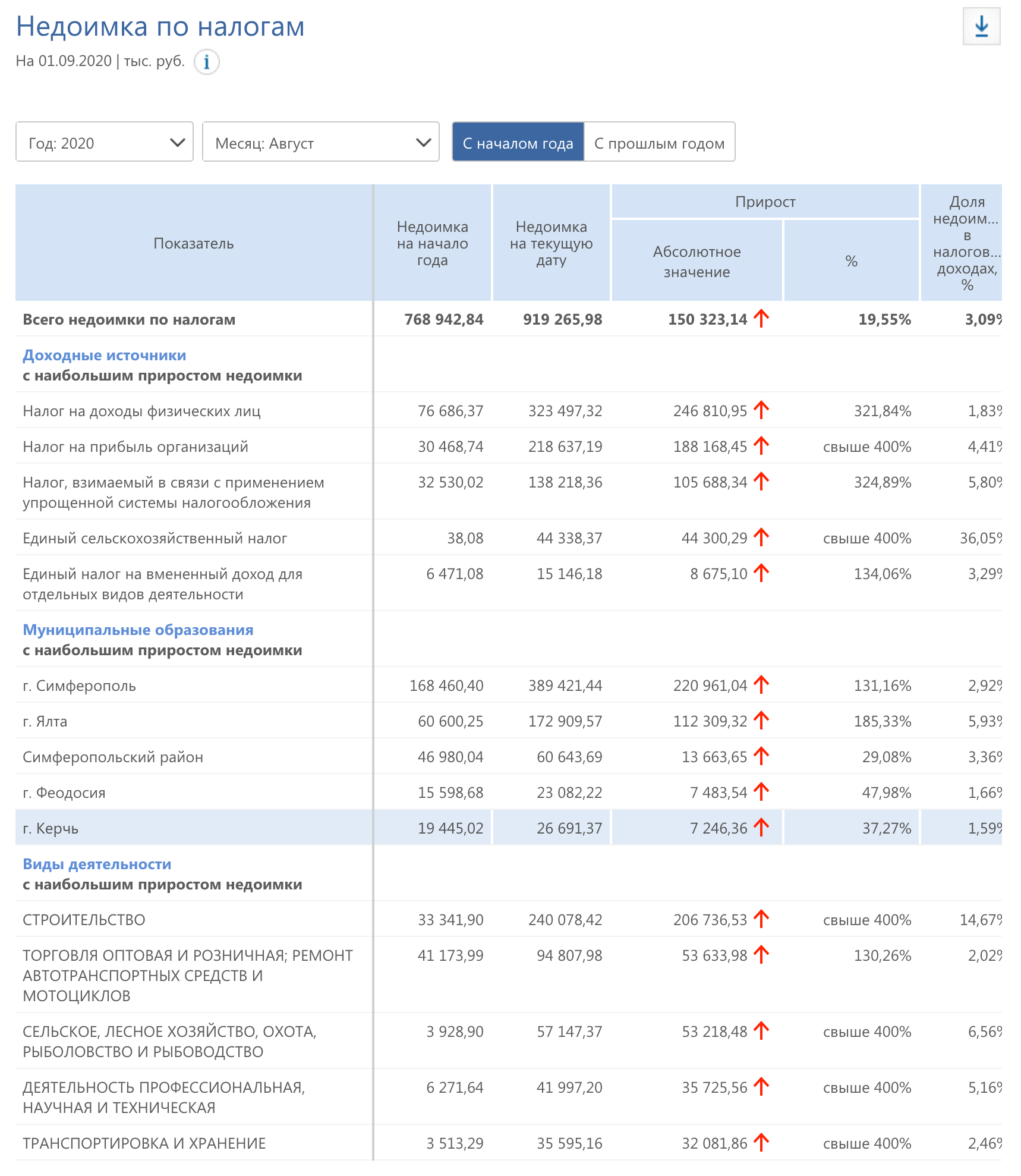Image resolution: width=1021 pixels, height=1176 pixels.
Task: Click the 'Абсолютное значение' column header
Action: click(x=697, y=262)
